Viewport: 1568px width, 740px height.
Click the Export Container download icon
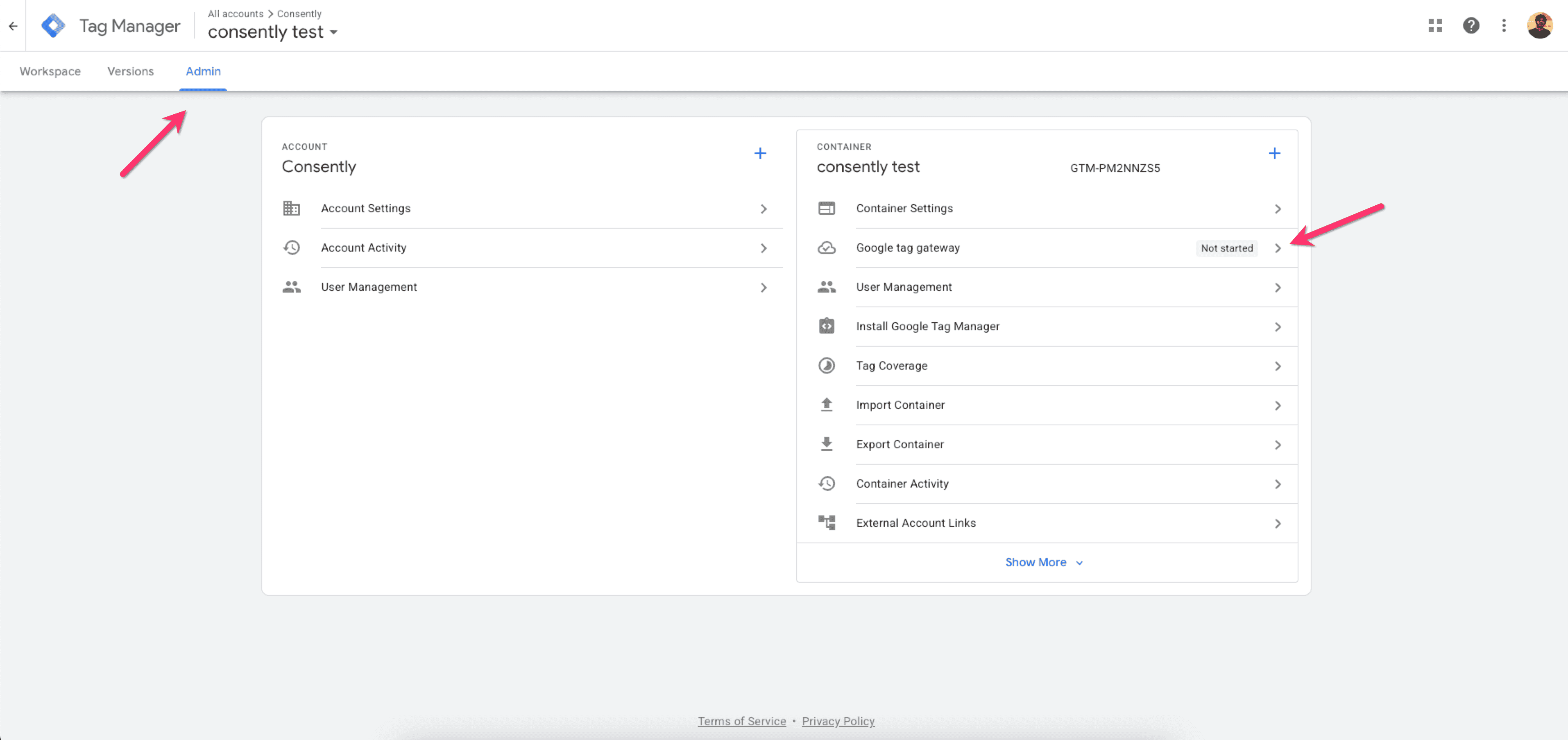(826, 444)
